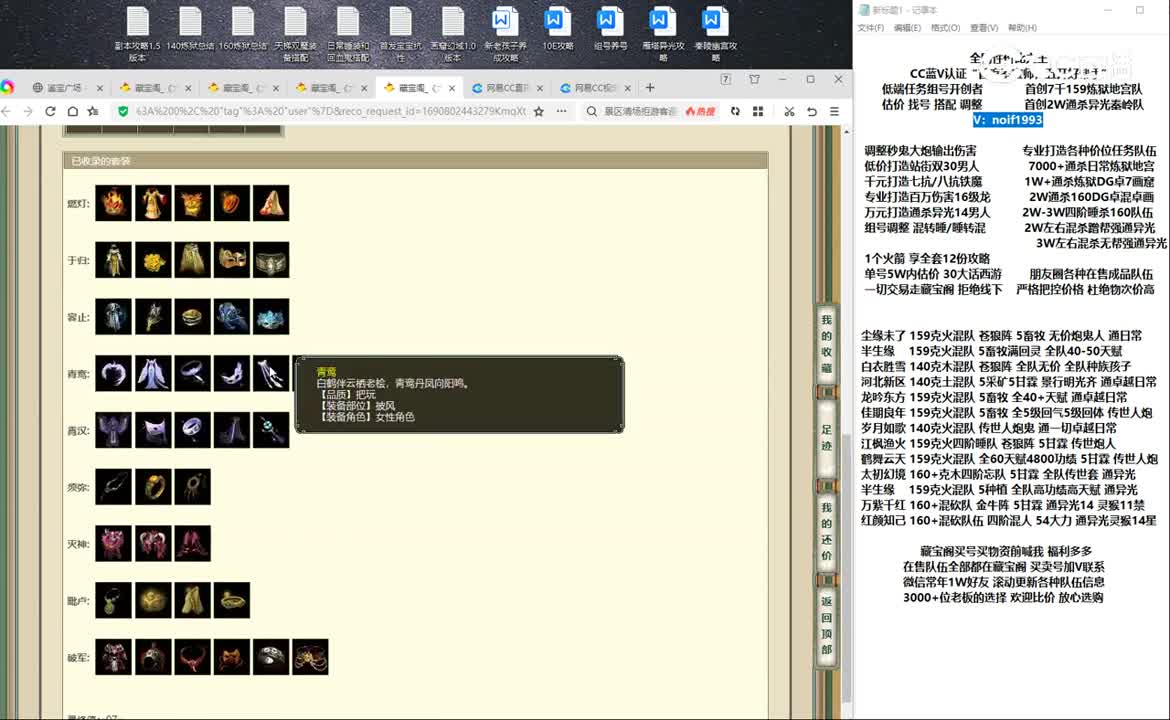1170x720 pixels.
Task: Click the 足迹 side button
Action: click(827, 437)
